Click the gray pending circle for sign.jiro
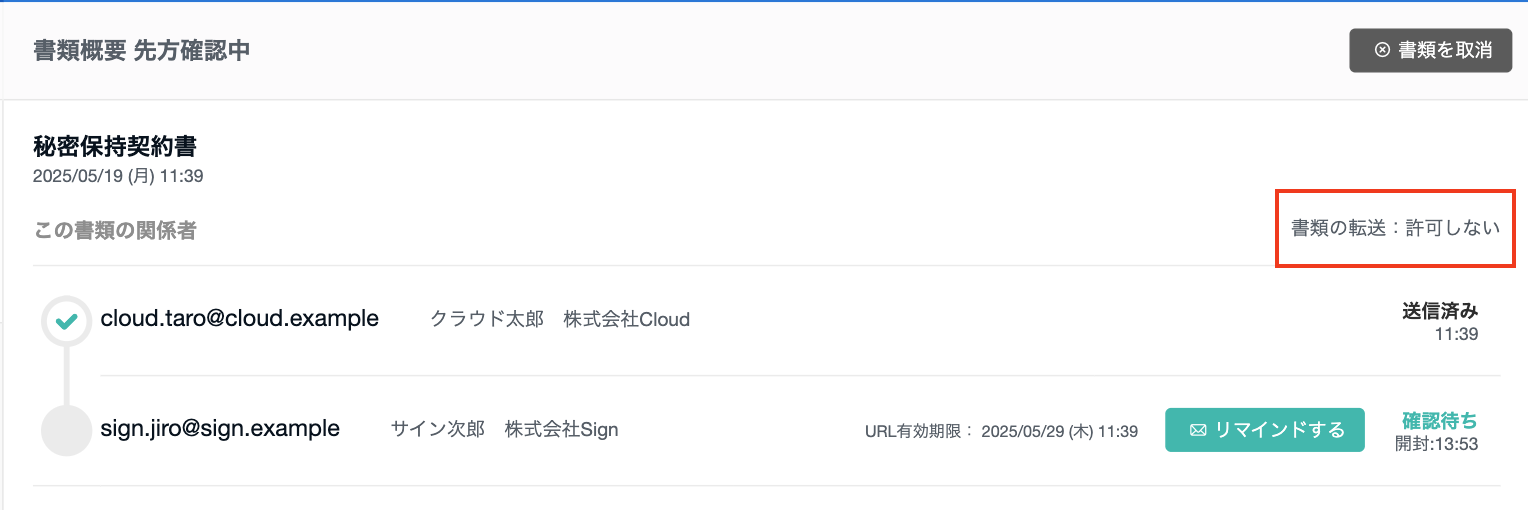Screen dimensions: 1528x510 point(67,430)
